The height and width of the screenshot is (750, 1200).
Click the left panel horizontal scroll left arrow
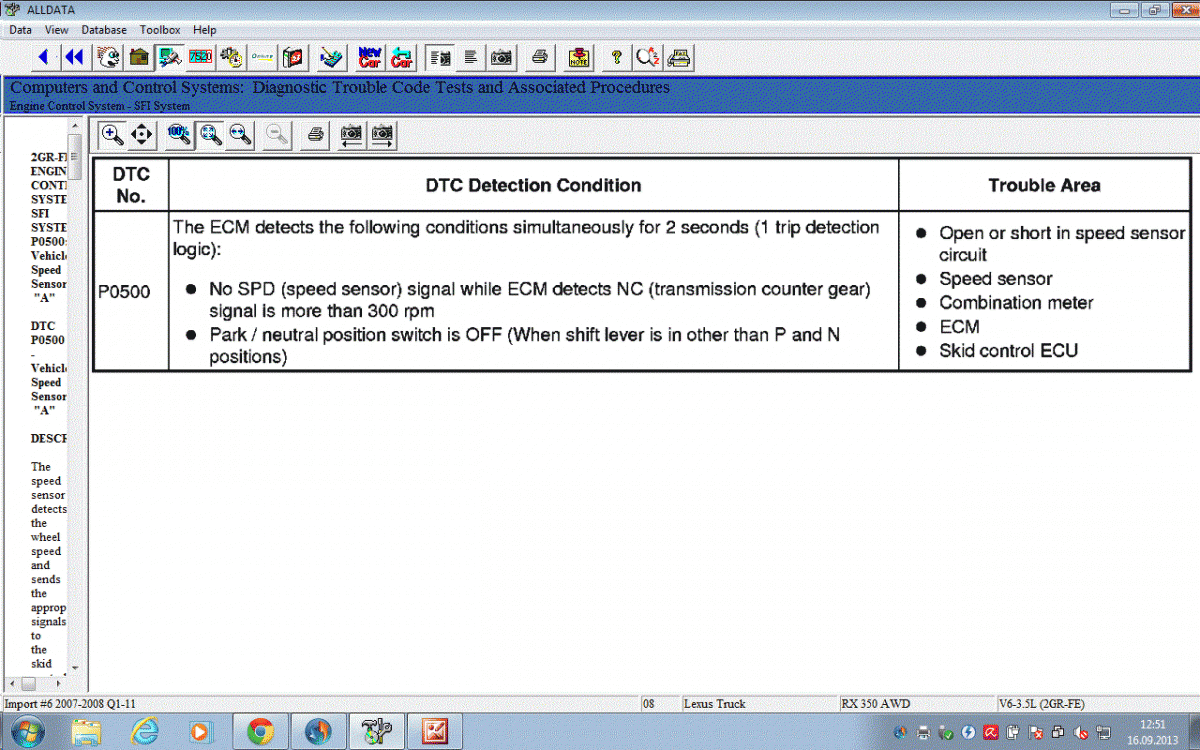point(12,683)
